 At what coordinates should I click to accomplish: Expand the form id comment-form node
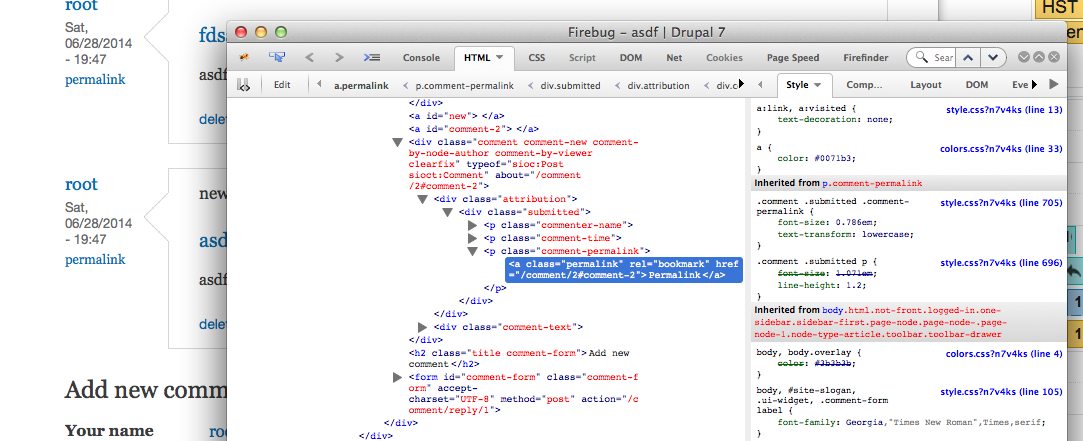397,377
